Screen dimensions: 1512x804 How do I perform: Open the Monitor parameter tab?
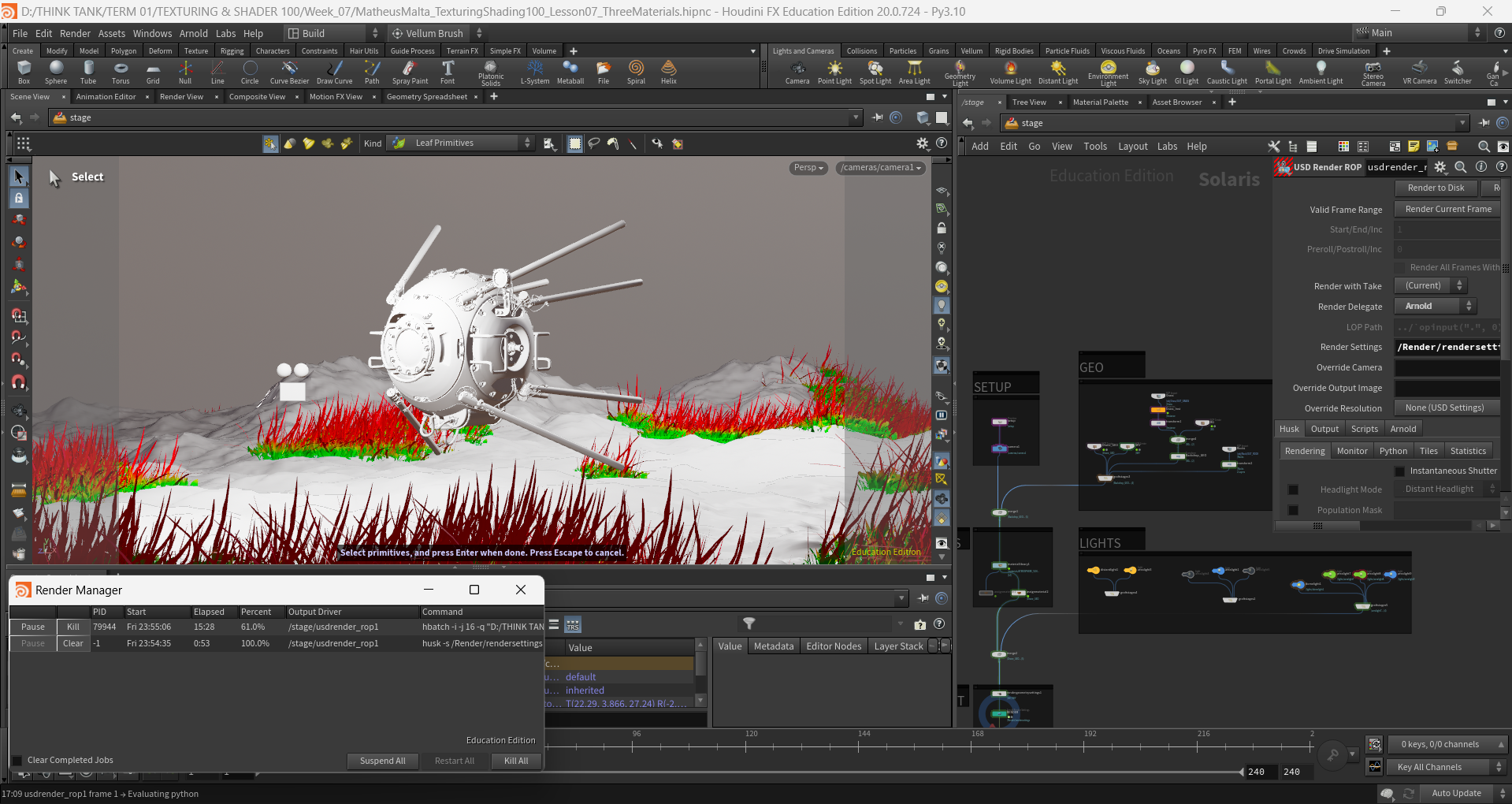1352,451
